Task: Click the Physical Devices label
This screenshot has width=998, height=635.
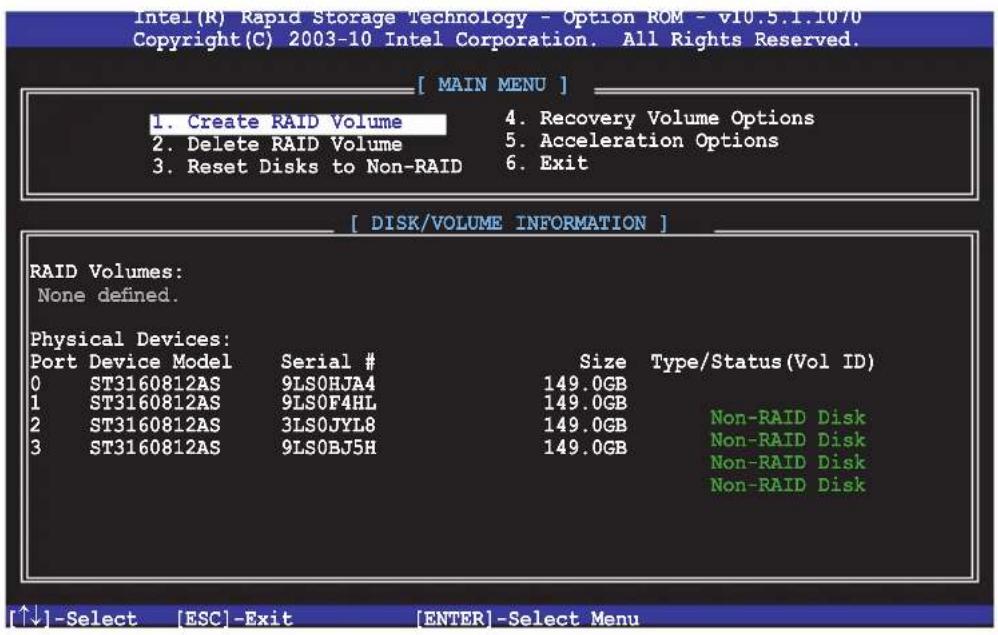Action: tap(130, 339)
